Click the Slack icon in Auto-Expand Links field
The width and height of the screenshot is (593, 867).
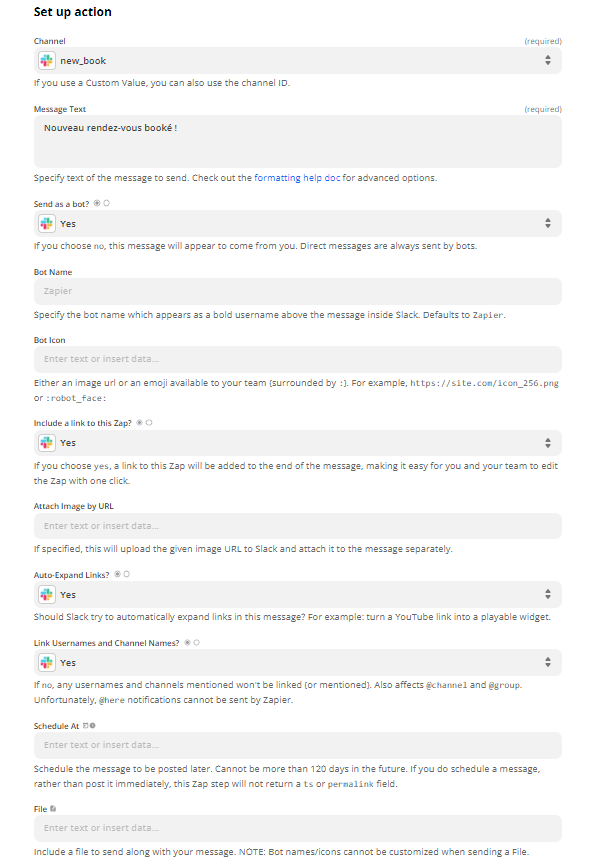[x=47, y=594]
